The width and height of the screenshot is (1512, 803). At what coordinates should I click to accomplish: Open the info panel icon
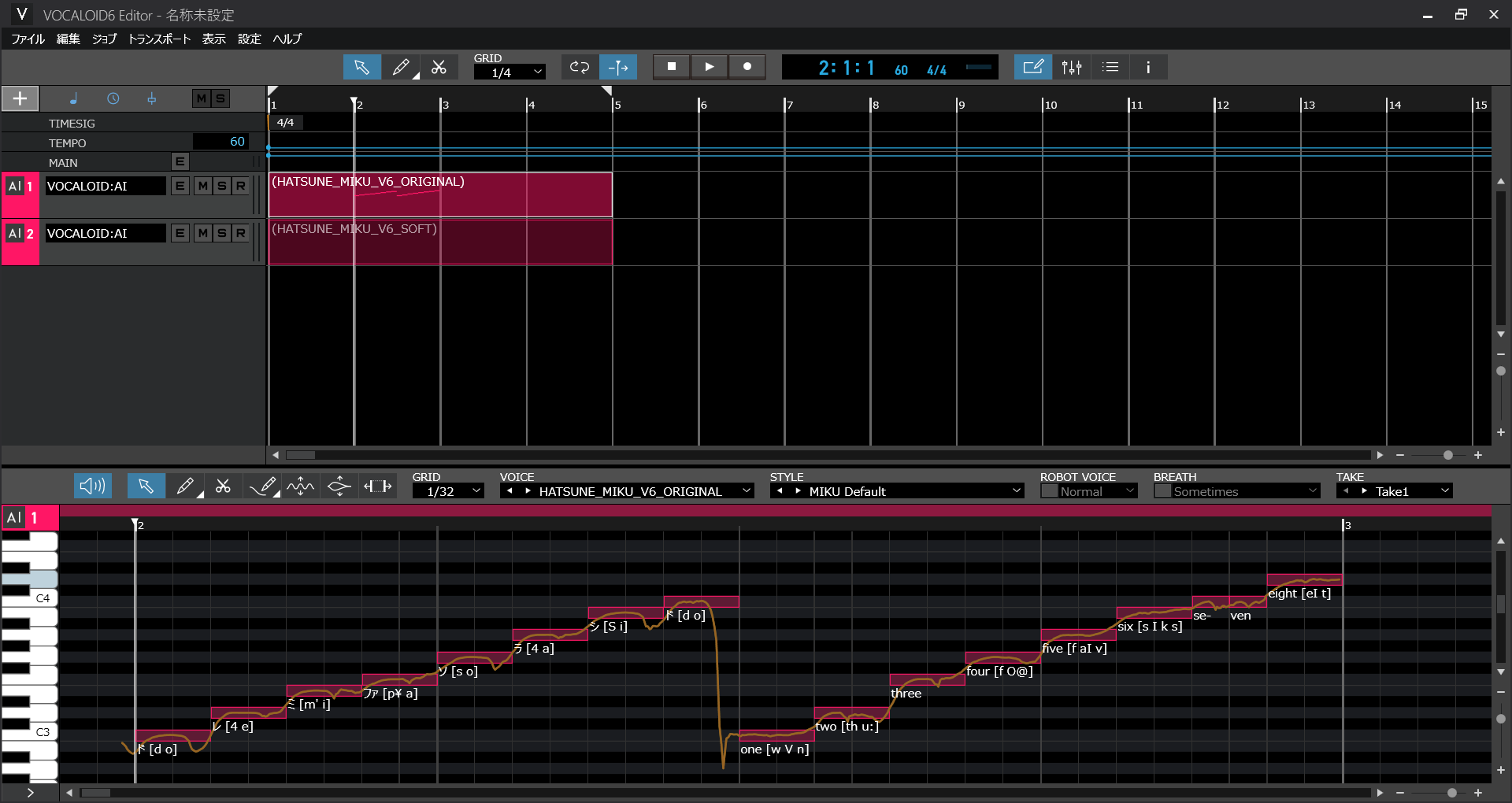click(1148, 67)
